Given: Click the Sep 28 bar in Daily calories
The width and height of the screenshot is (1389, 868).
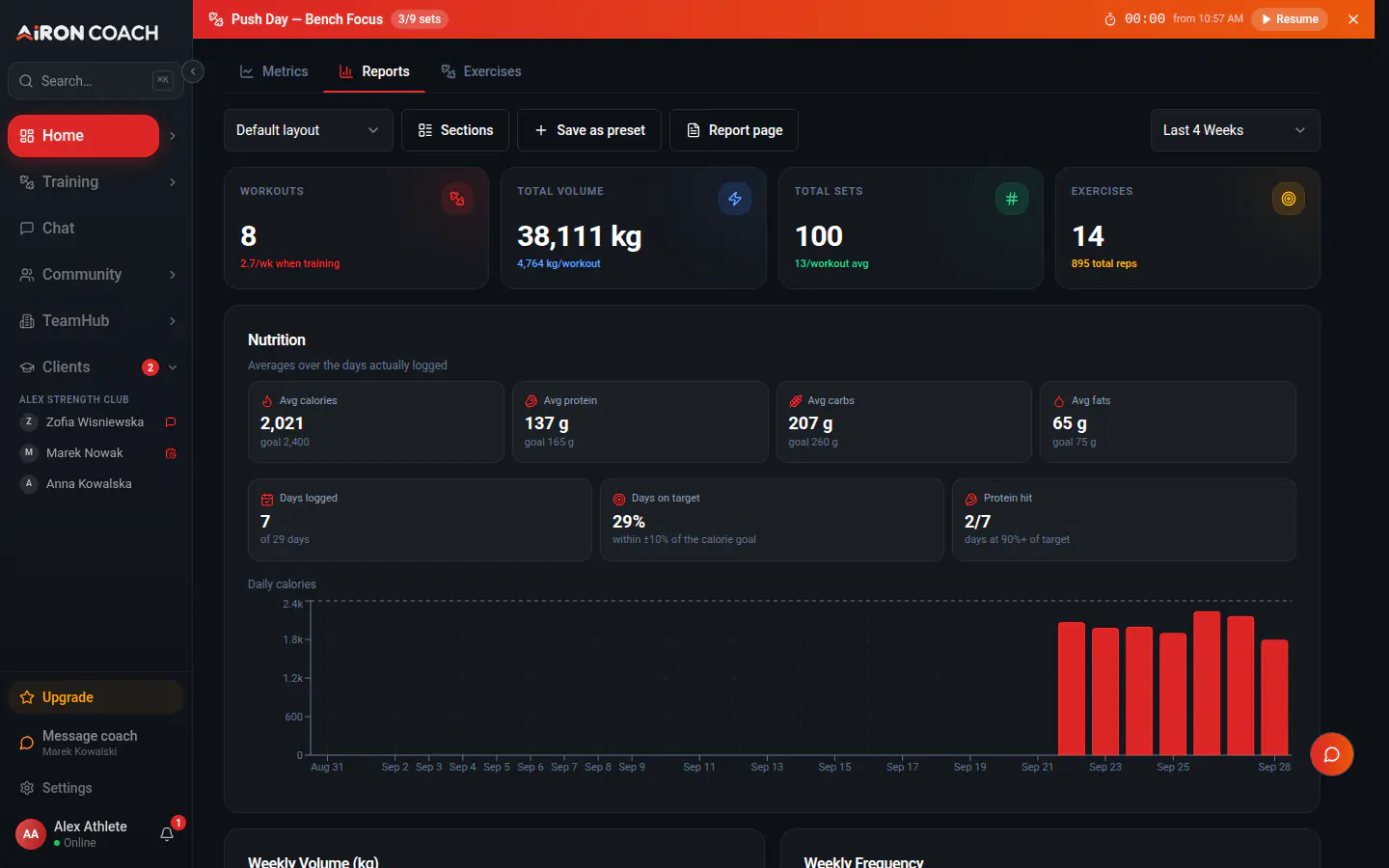Looking at the screenshot, I should (1274, 697).
